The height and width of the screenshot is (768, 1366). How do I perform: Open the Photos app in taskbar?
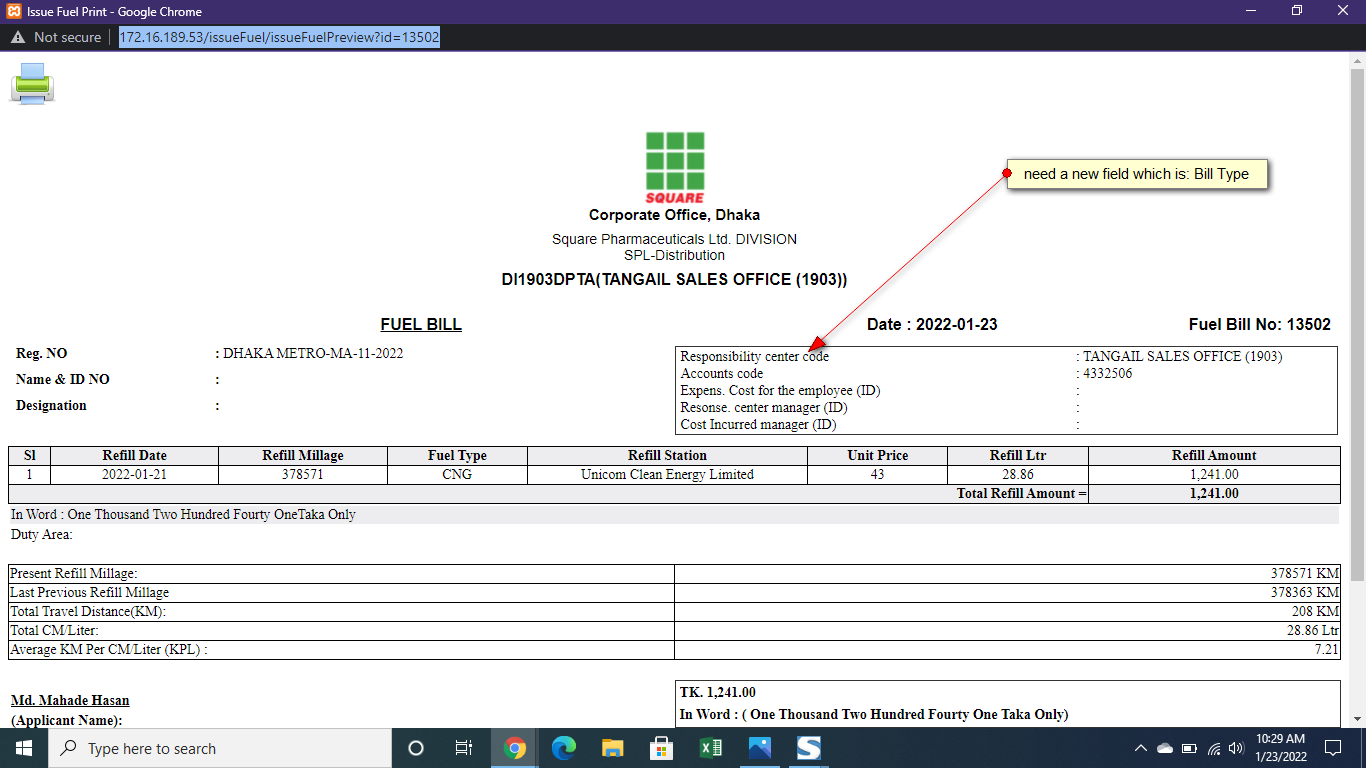760,748
